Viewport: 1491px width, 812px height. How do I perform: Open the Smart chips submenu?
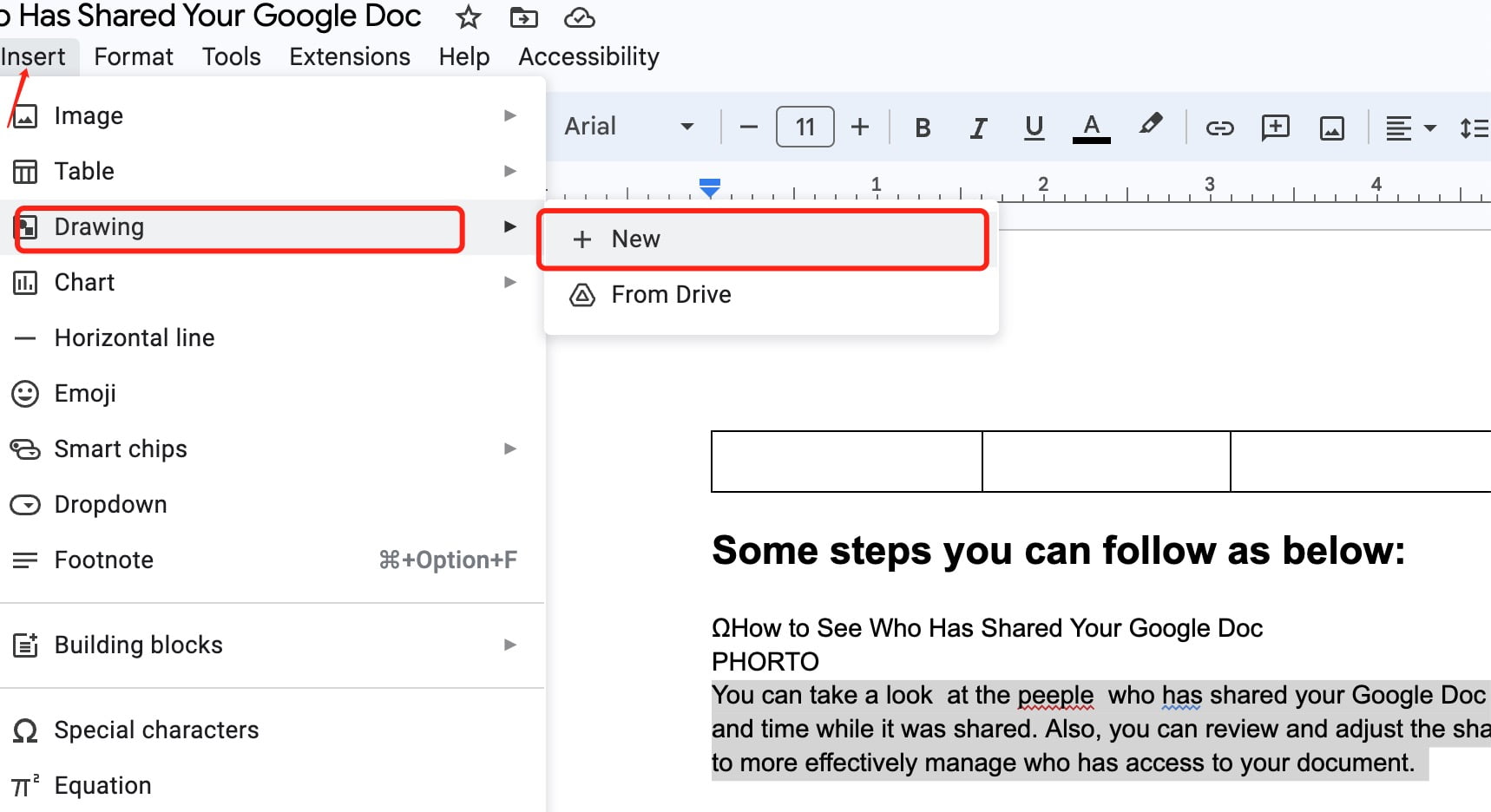click(273, 449)
